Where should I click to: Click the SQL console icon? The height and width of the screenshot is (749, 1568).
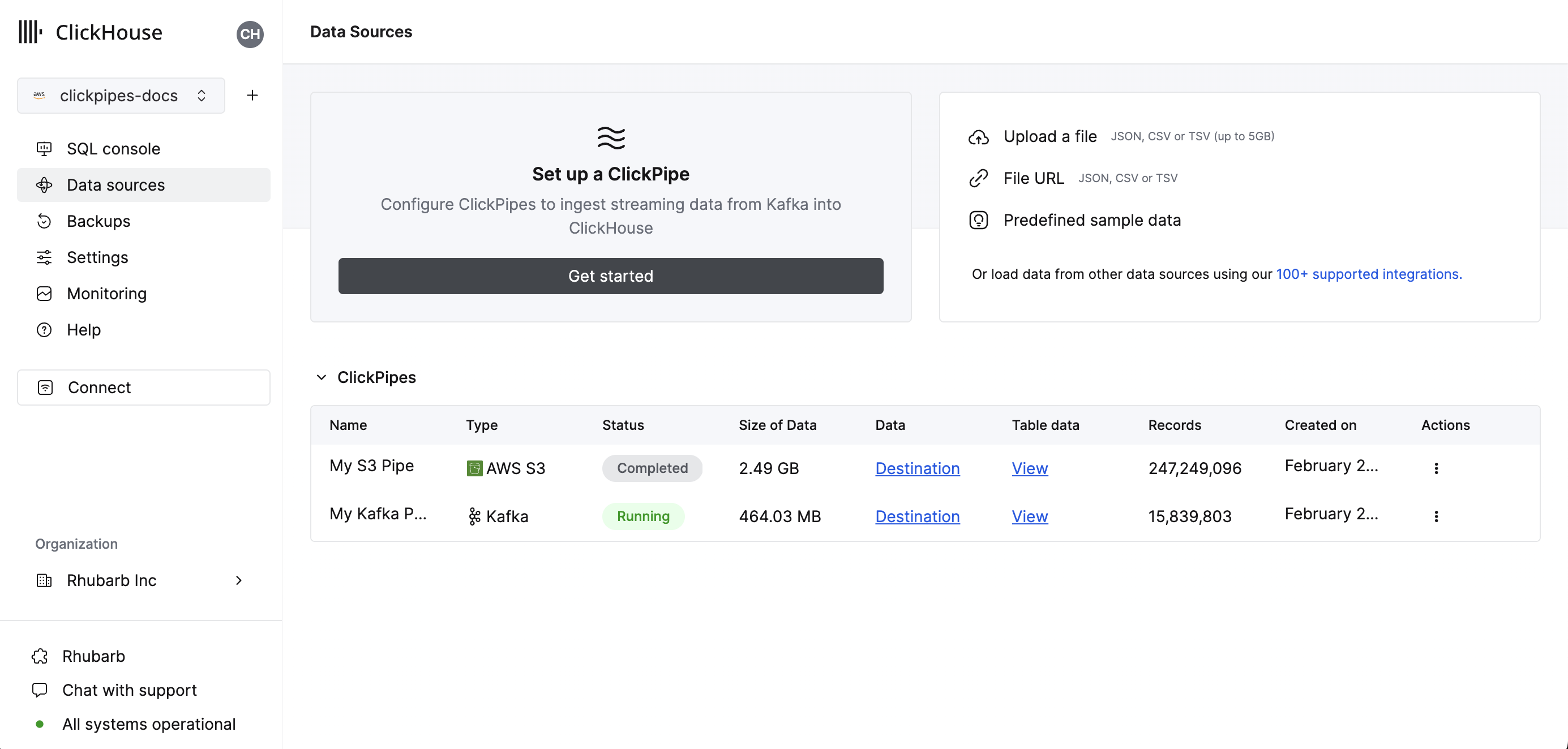[44, 148]
